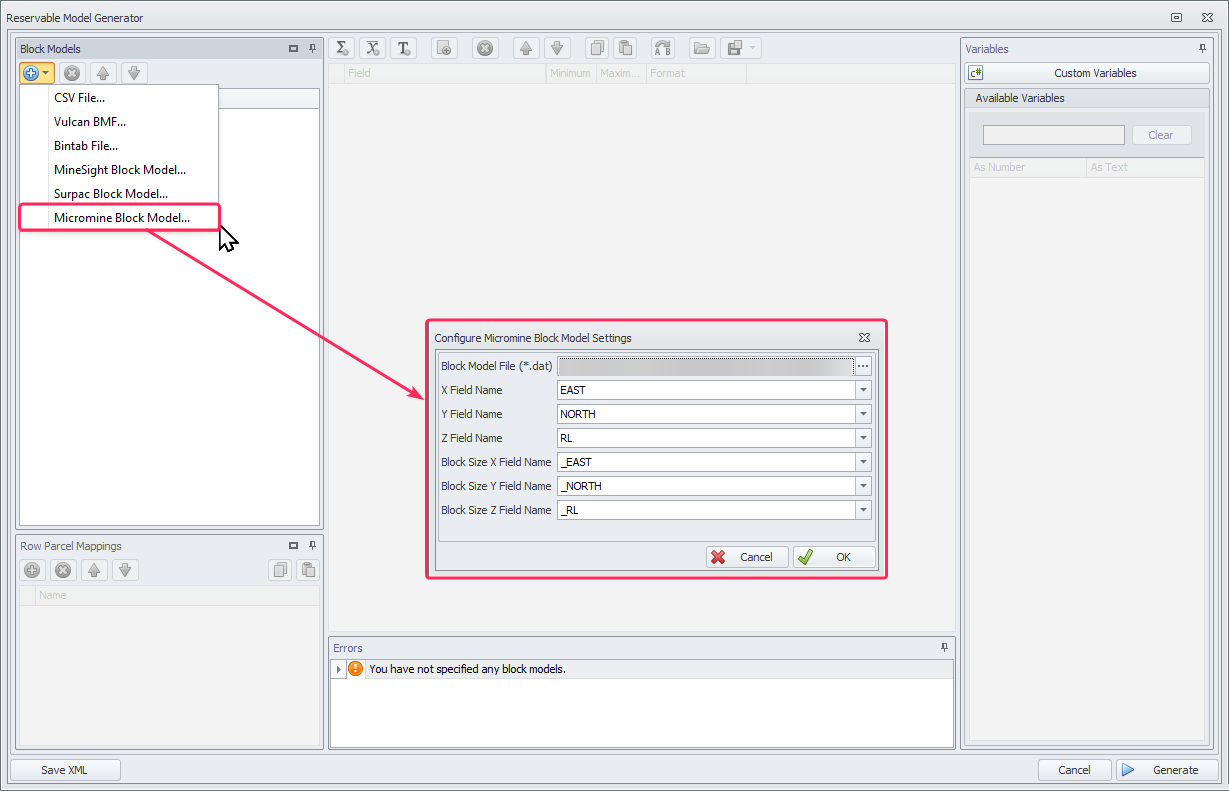Click OK in Micromine settings dialog

pos(834,557)
